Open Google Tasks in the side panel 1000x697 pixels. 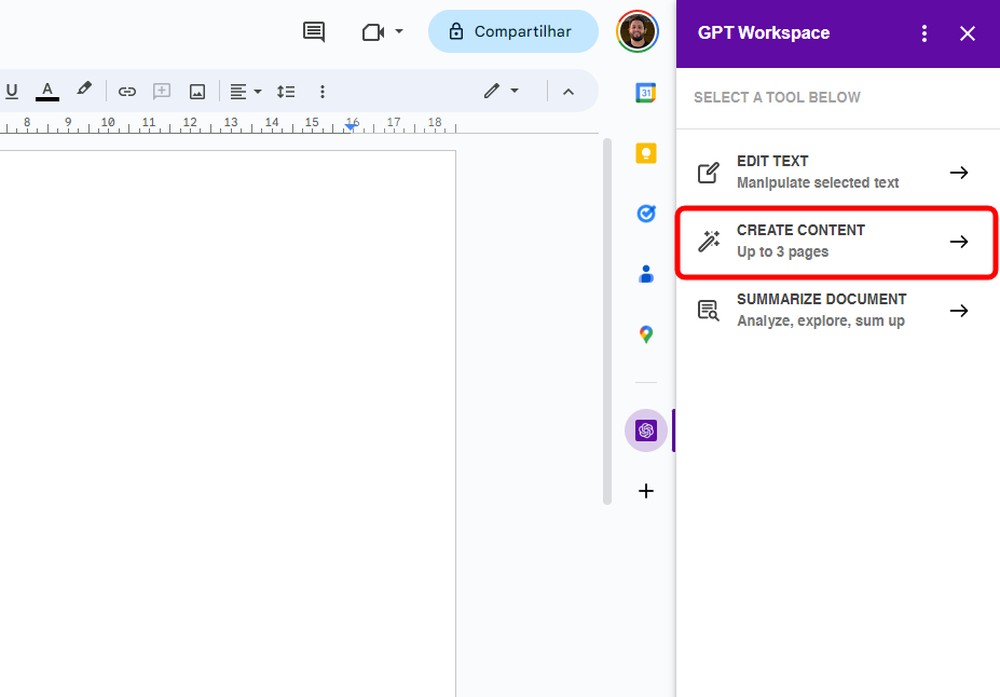(645, 213)
